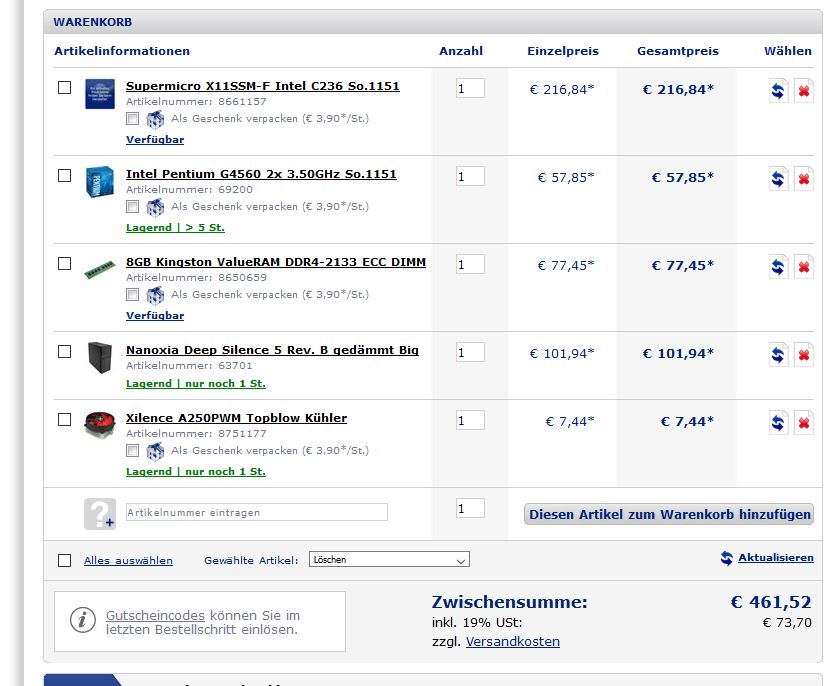Enable gift wrapping for Intel Pentium G4560
The width and height of the screenshot is (831, 686).
click(132, 207)
